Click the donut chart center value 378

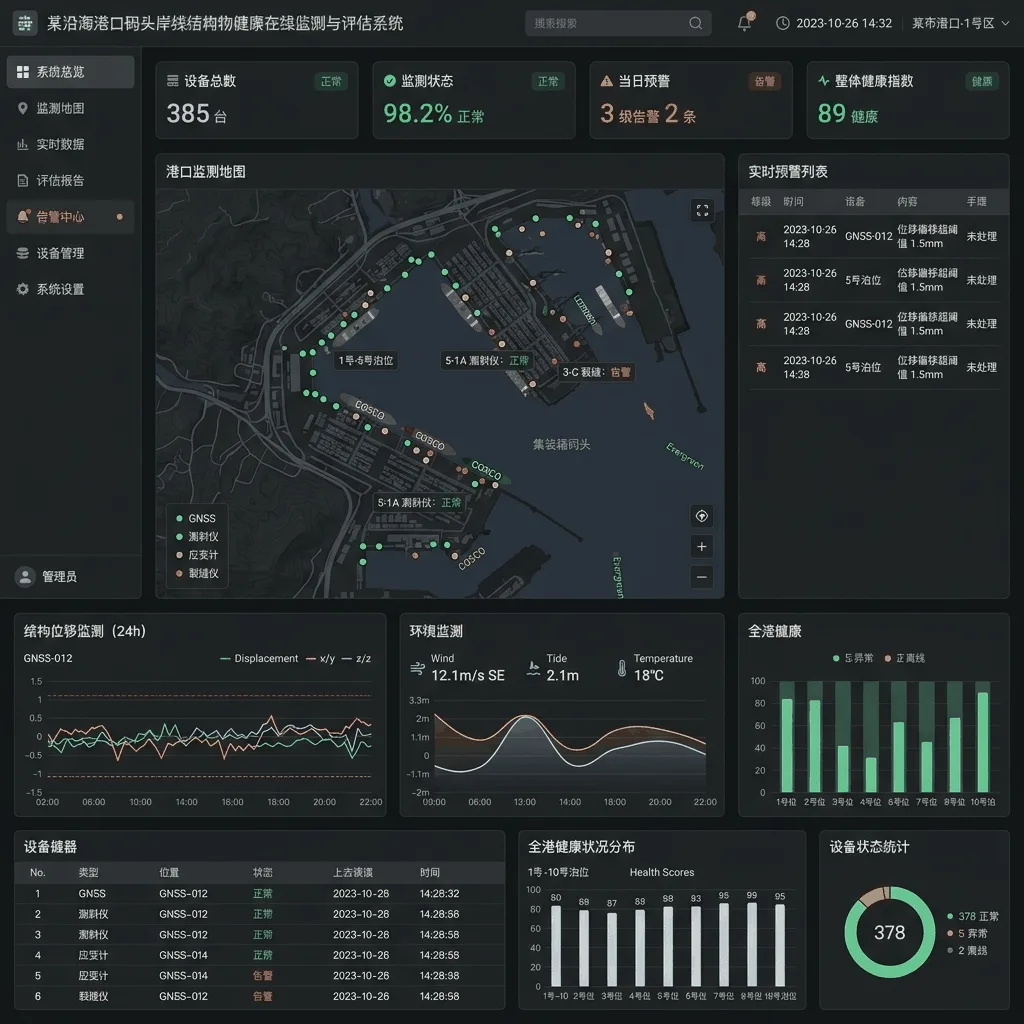click(889, 933)
